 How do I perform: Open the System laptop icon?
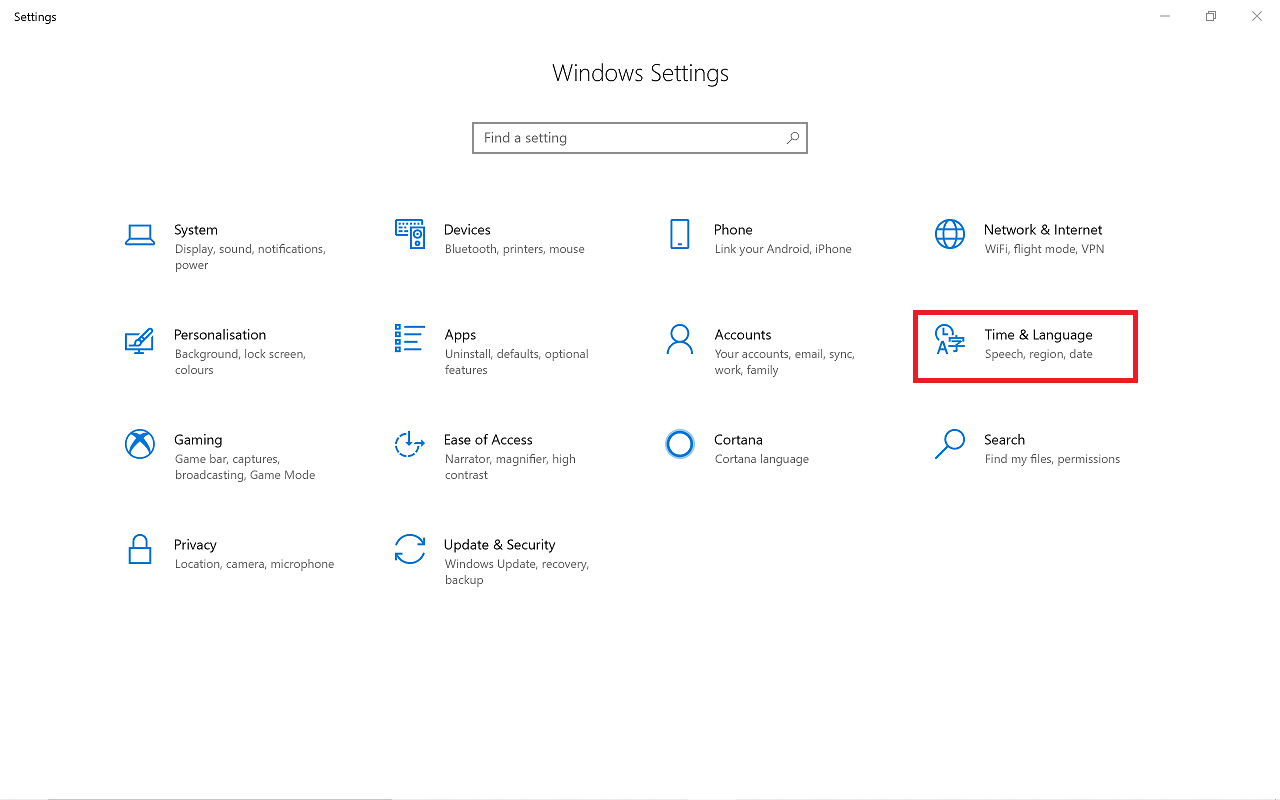click(139, 235)
